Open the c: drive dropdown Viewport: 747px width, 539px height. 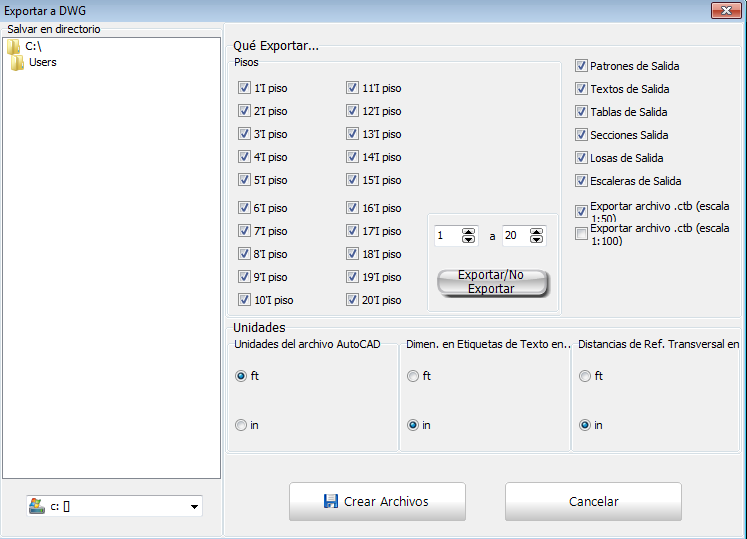pyautogui.click(x=193, y=507)
